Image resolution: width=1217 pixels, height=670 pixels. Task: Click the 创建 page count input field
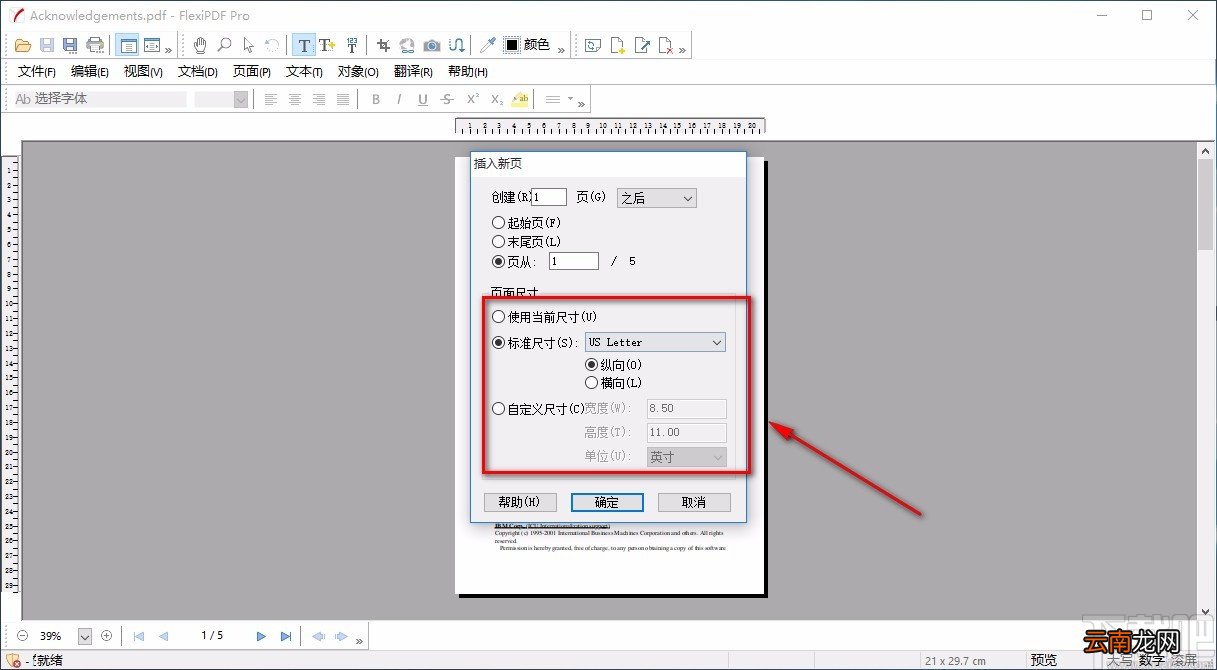point(549,198)
